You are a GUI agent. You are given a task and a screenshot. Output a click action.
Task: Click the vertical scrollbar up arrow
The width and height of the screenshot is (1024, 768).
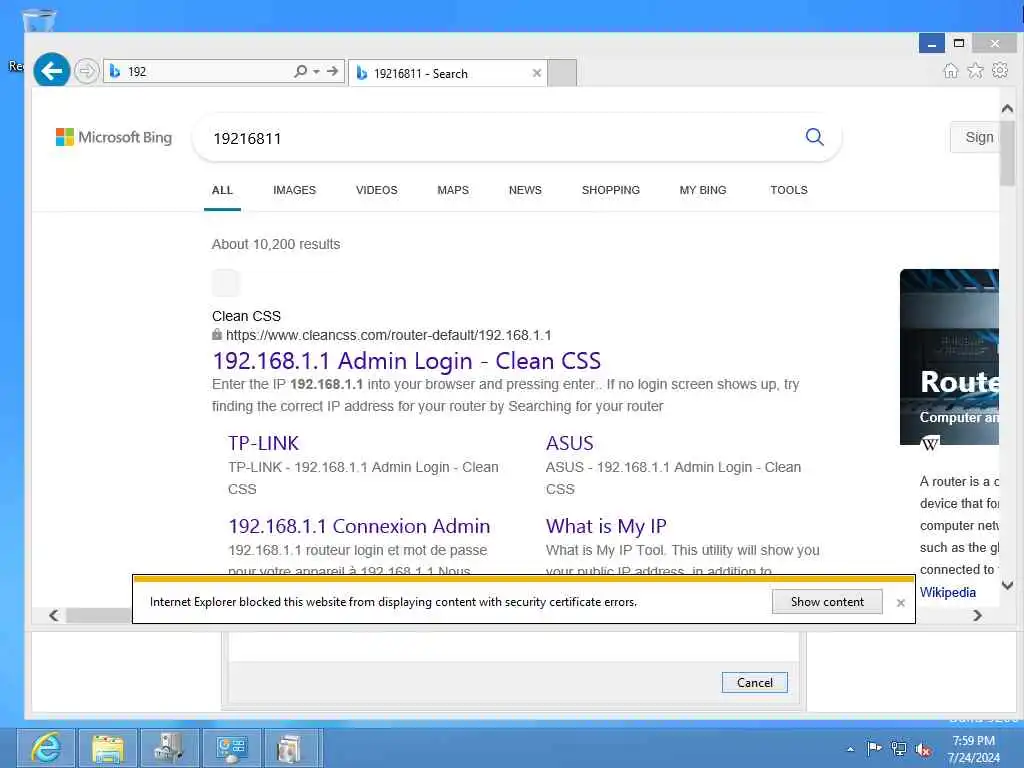point(1007,108)
